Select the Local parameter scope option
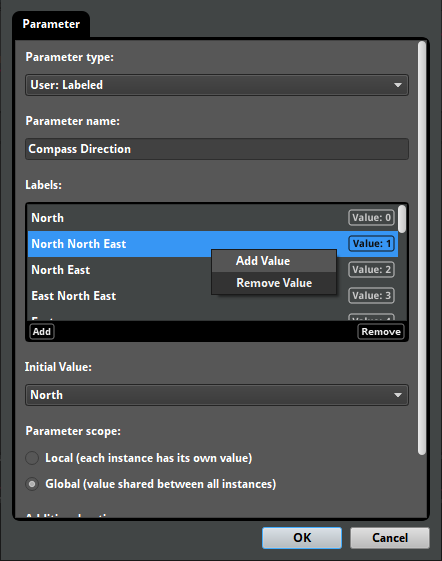 click(x=139, y=458)
